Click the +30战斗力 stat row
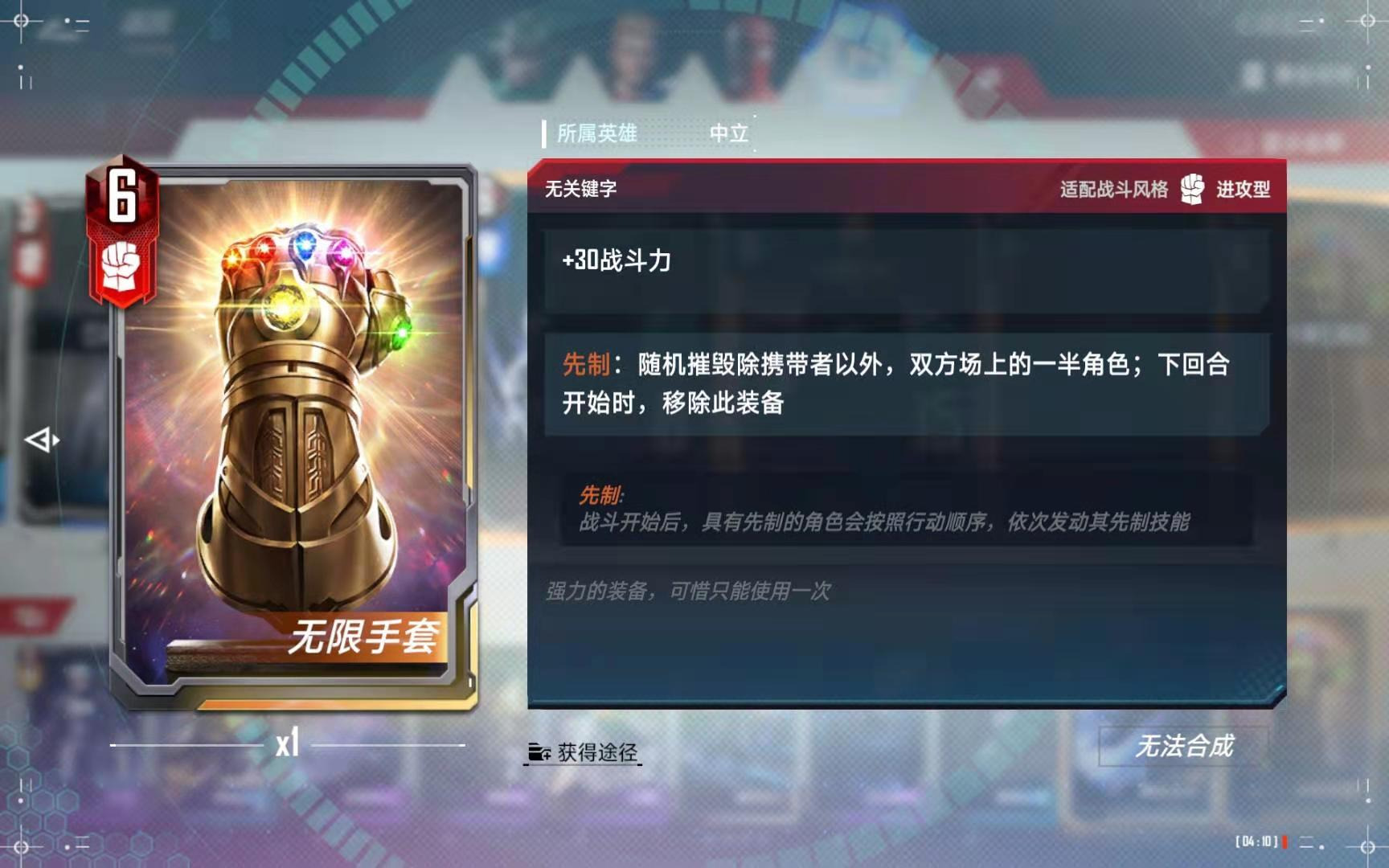 907,270
